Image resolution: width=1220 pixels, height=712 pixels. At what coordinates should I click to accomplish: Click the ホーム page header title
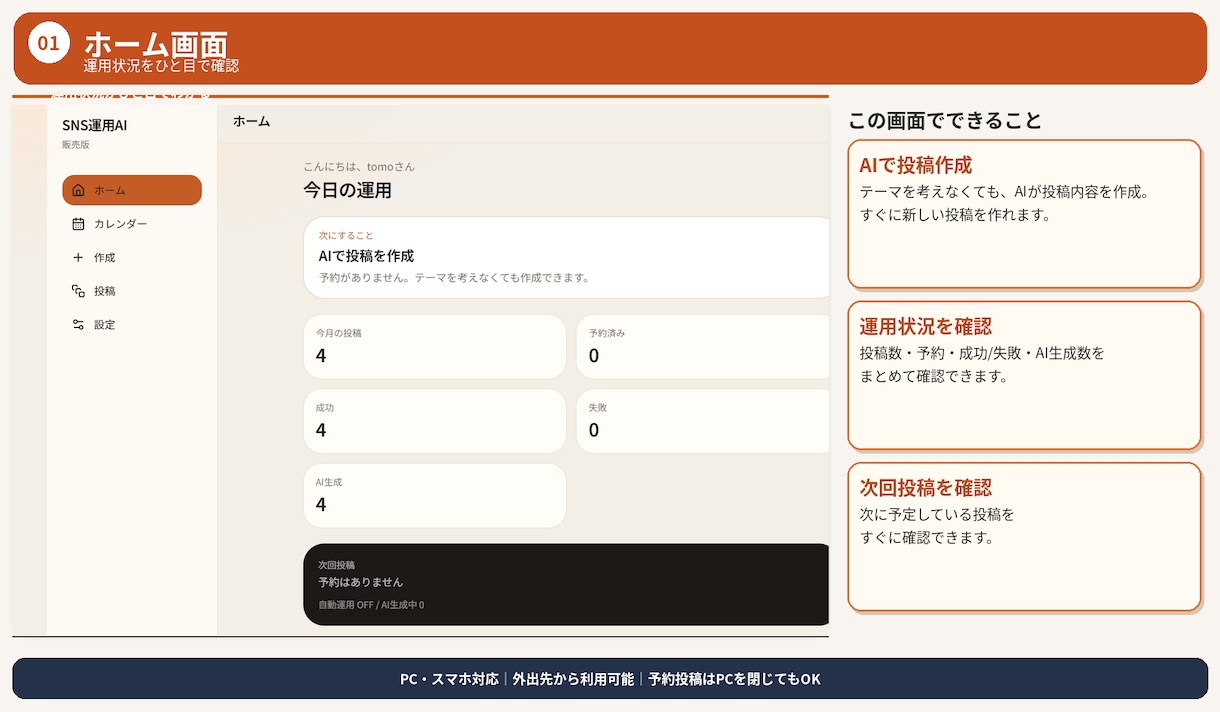coord(251,121)
